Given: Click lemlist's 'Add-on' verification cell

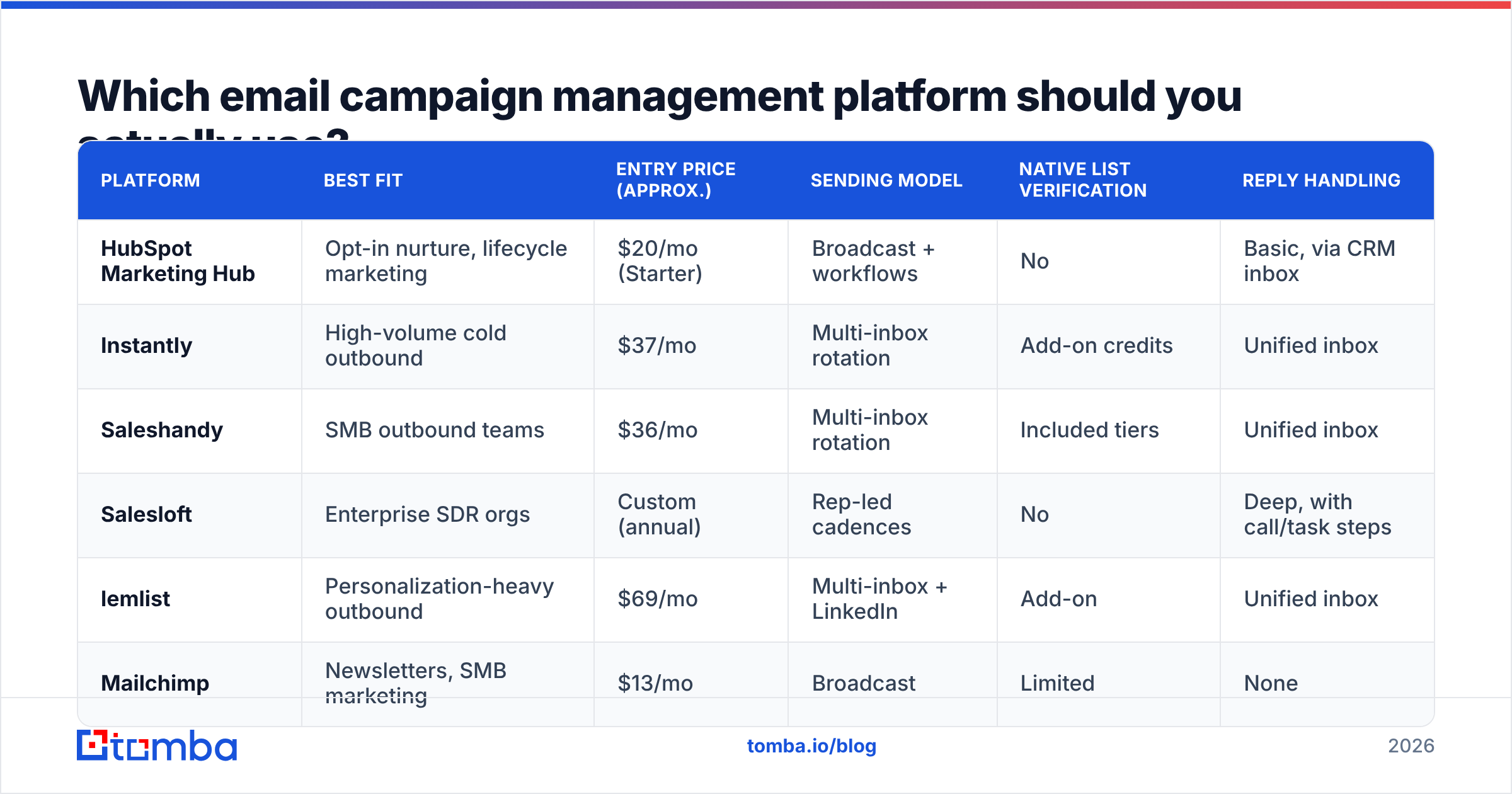Looking at the screenshot, I should click(x=1109, y=599).
